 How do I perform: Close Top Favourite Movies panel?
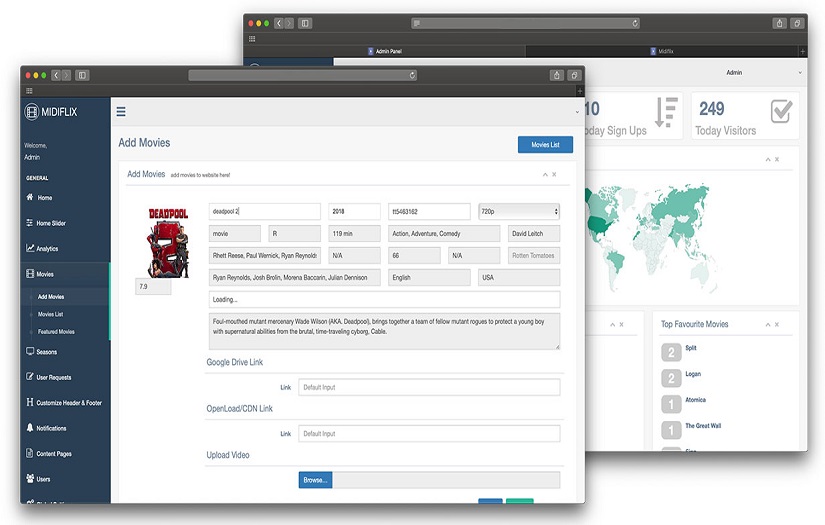coord(777,325)
